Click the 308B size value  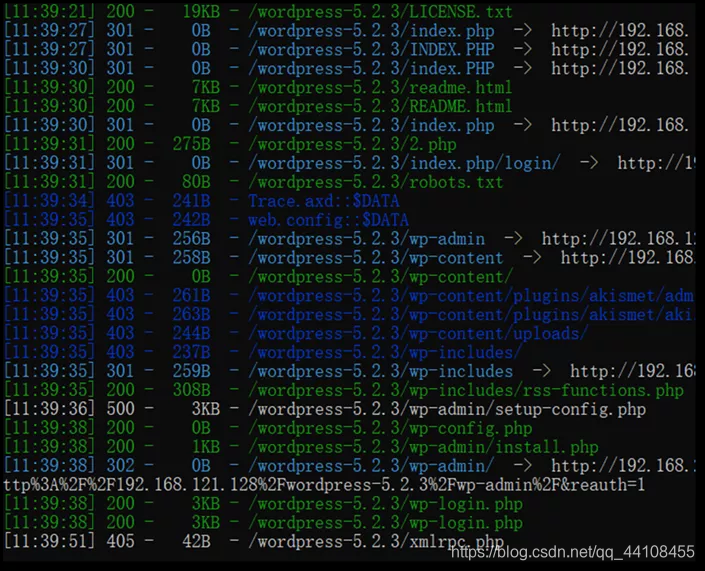pyautogui.click(x=192, y=389)
